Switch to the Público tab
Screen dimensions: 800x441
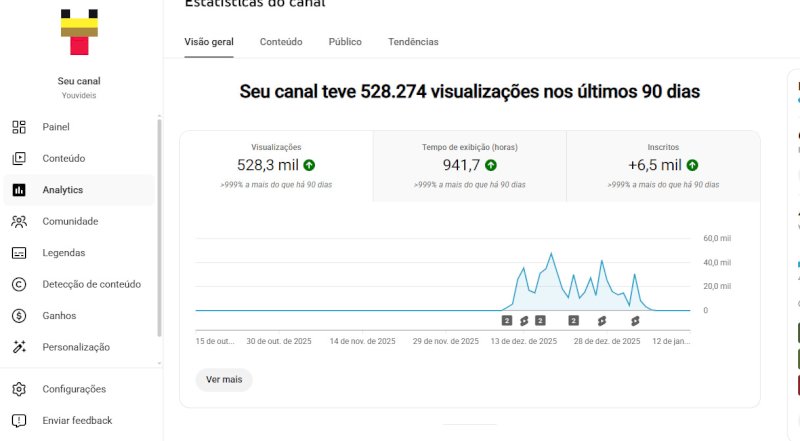click(345, 42)
